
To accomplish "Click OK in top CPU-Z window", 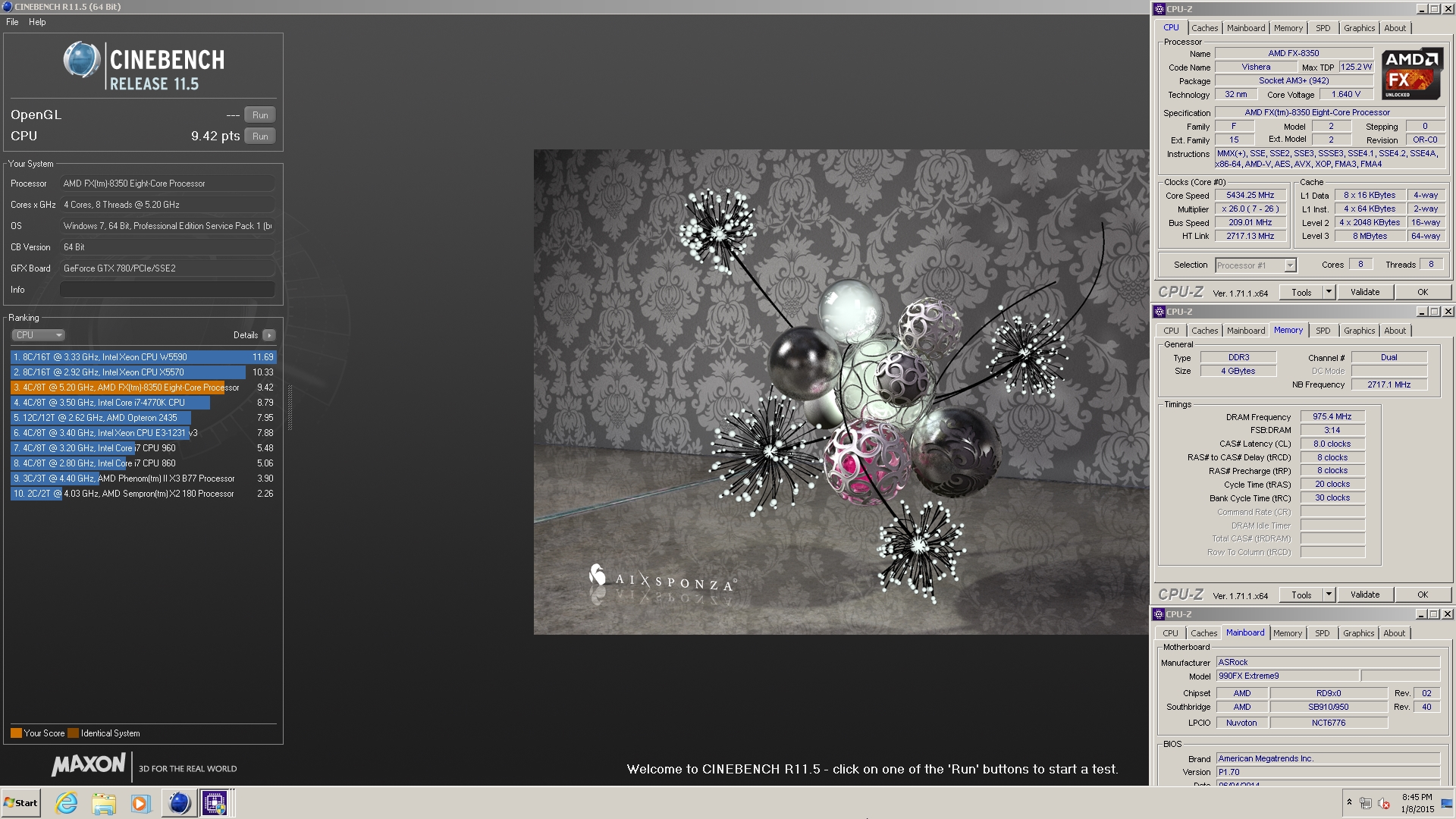I will click(1423, 293).
